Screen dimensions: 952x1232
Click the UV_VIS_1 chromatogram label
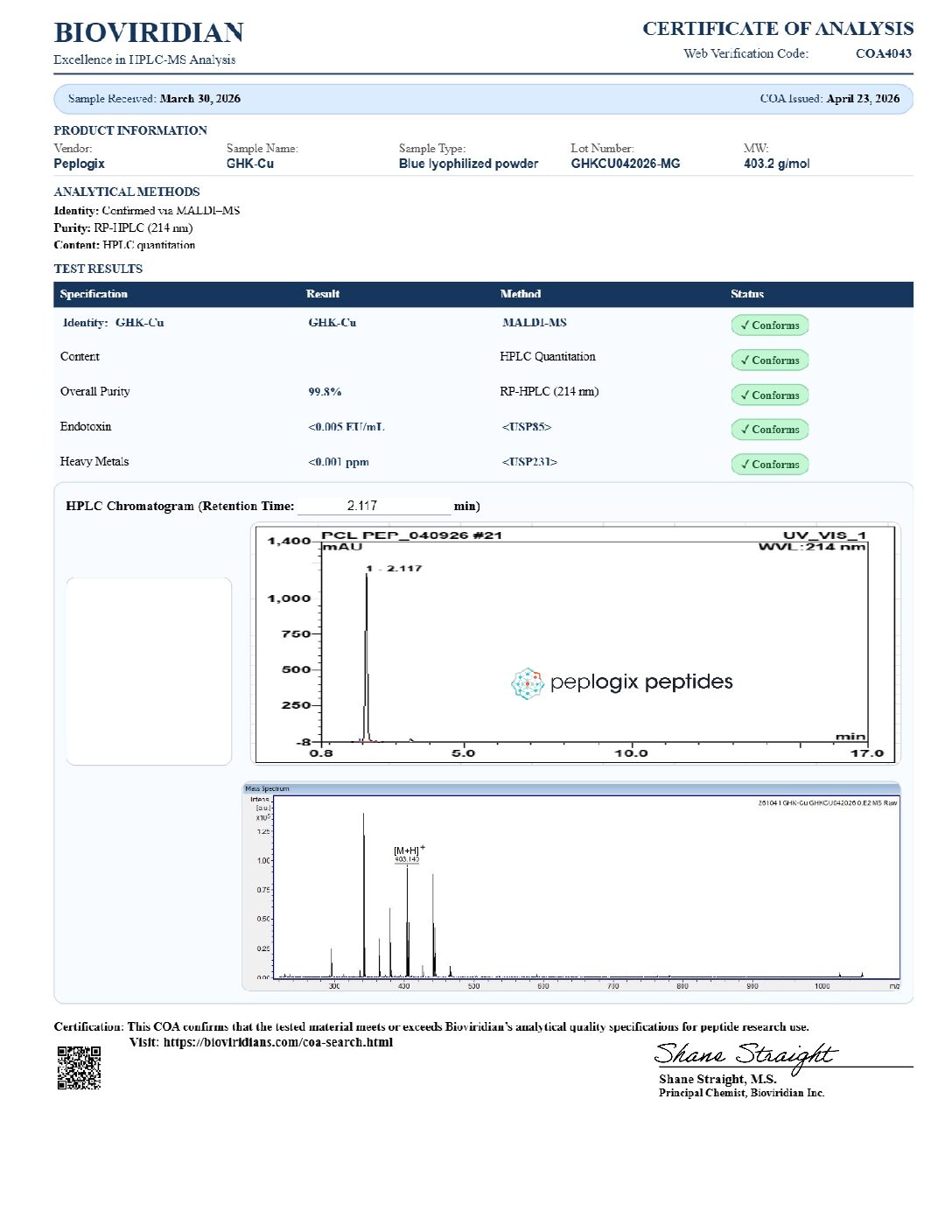point(824,535)
